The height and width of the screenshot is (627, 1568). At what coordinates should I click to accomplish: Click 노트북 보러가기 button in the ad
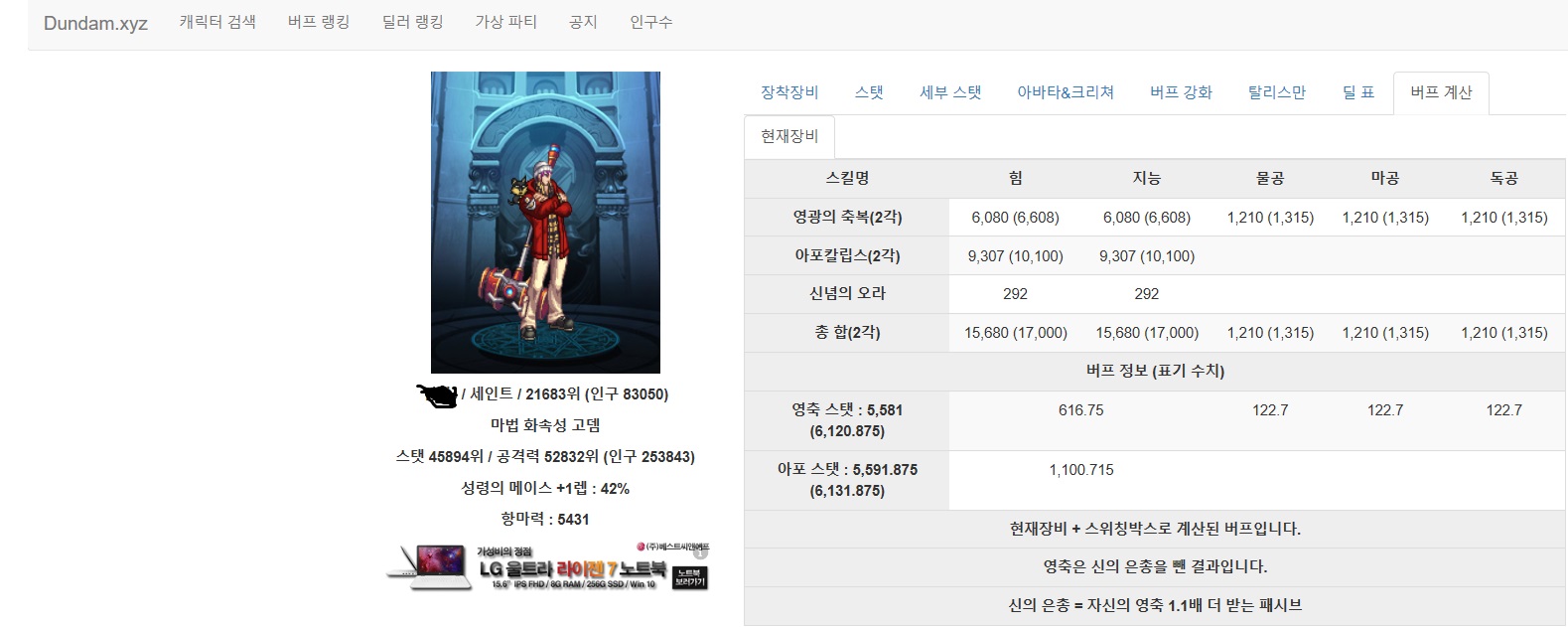(x=689, y=578)
